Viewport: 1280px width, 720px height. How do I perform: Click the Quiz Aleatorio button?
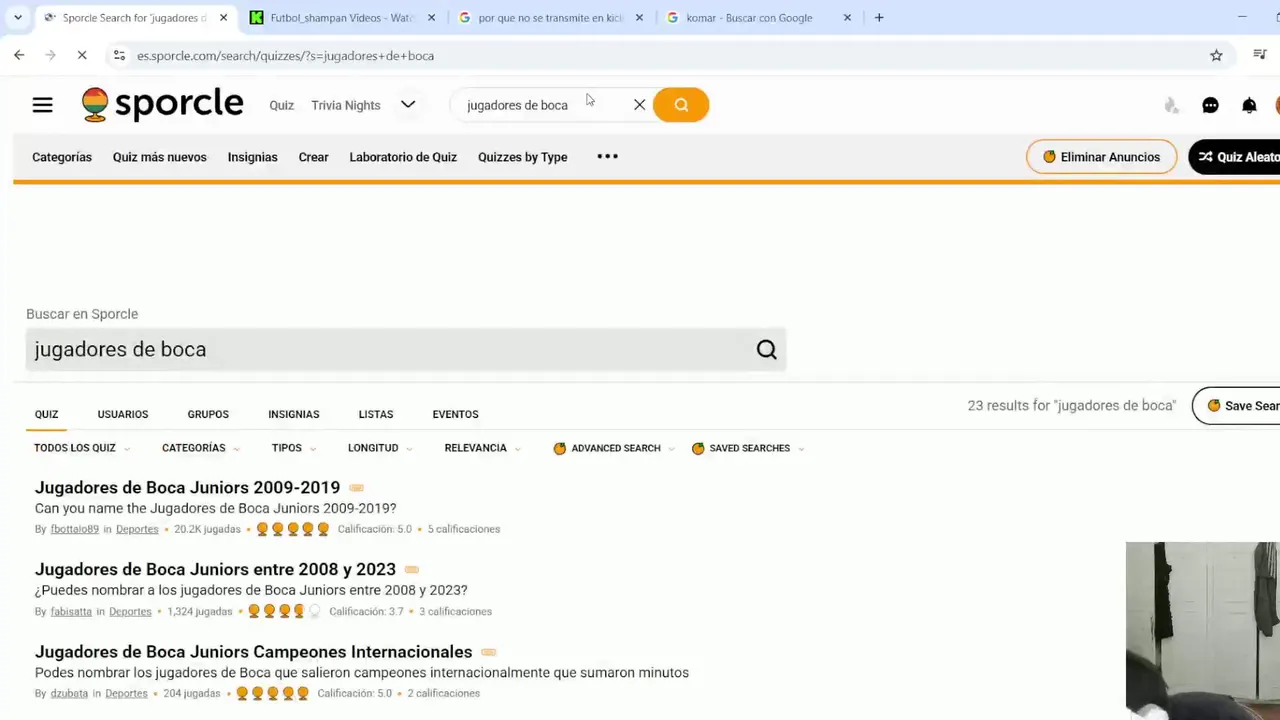tap(1236, 157)
